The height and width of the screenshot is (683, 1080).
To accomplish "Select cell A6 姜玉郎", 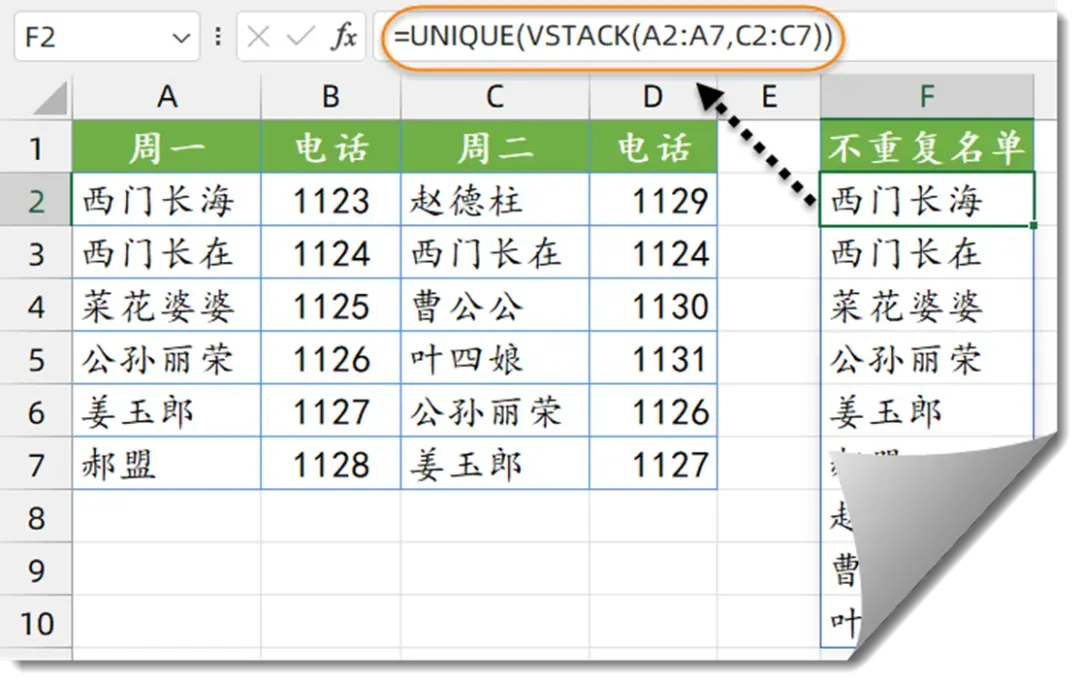I will [x=167, y=412].
